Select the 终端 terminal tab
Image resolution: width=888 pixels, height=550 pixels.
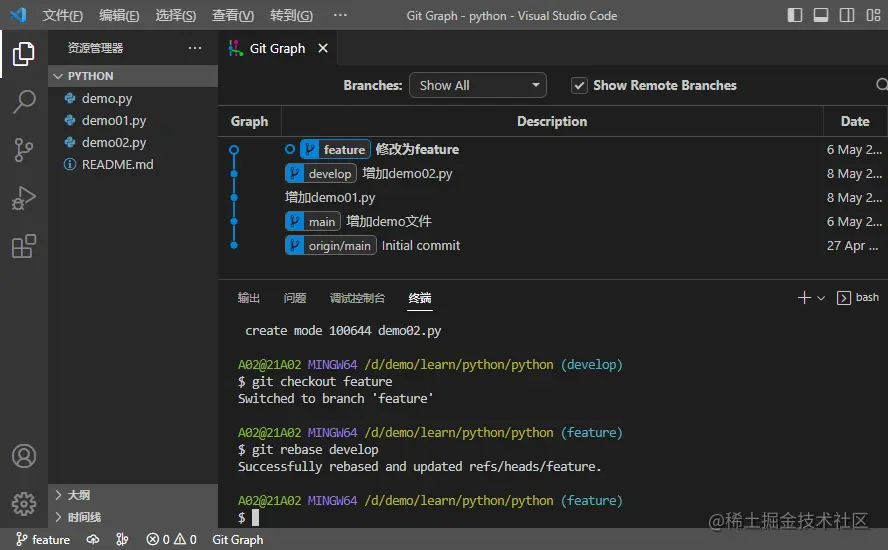[420, 298]
